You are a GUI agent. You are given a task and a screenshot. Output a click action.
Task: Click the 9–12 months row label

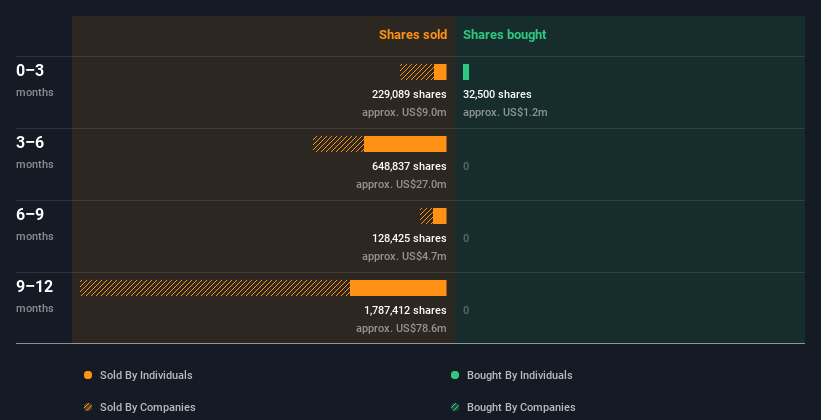click(35, 294)
